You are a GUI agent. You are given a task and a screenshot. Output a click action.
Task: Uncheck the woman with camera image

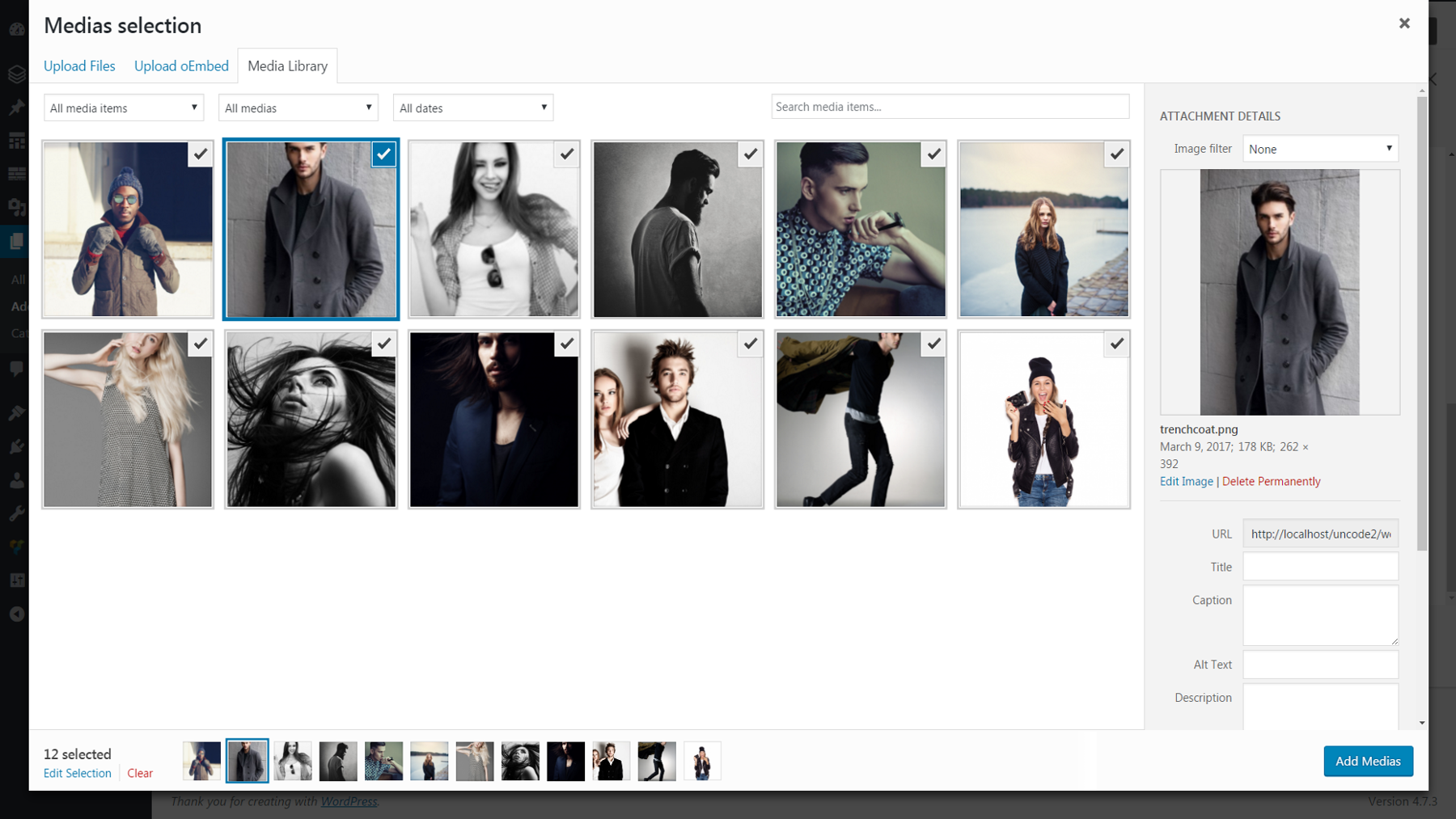point(1117,344)
